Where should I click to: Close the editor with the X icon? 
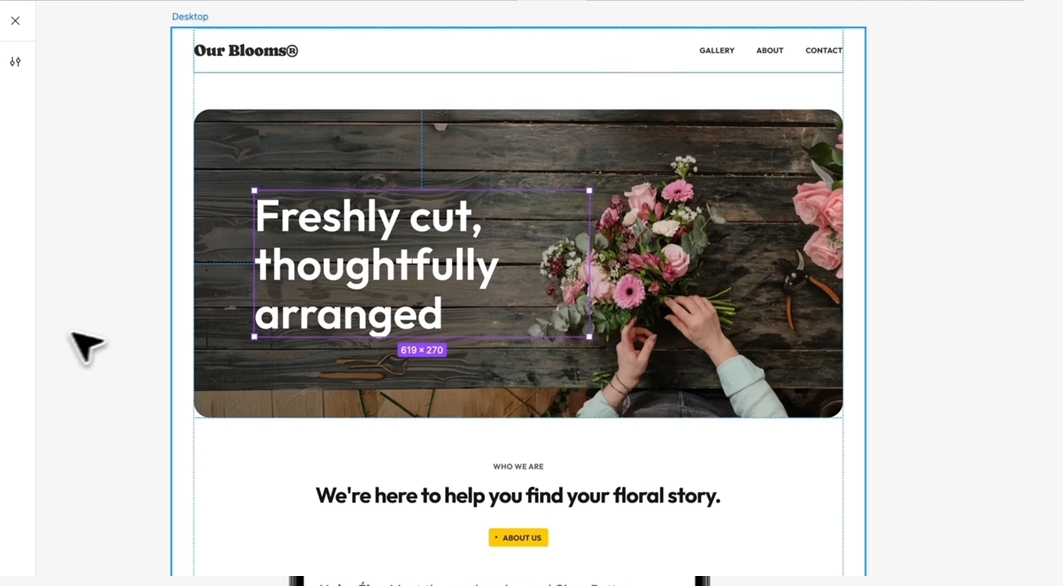pos(16,21)
